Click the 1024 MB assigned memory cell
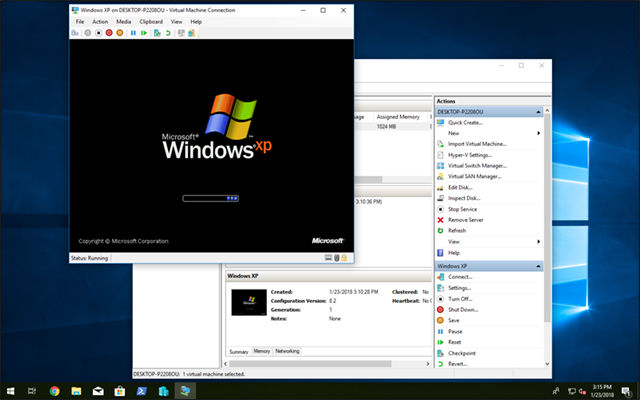Image resolution: width=640 pixels, height=400 pixels. tap(386, 127)
